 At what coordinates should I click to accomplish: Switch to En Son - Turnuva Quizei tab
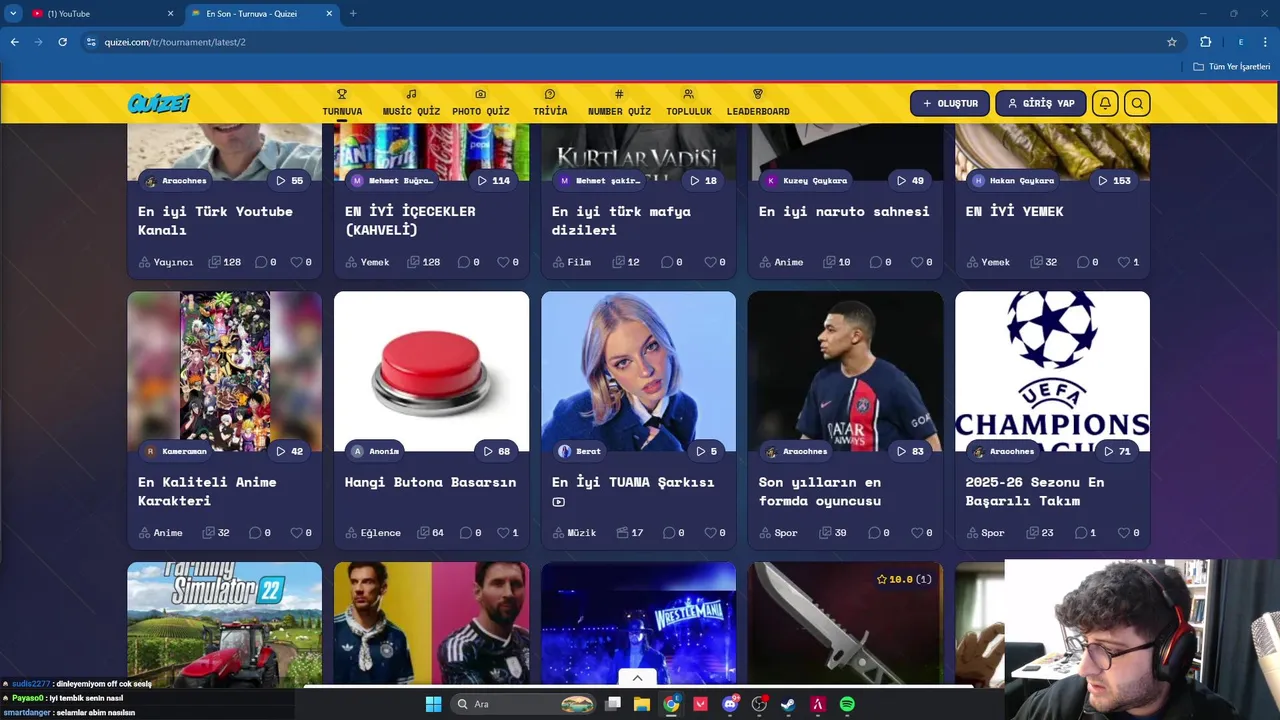click(263, 13)
